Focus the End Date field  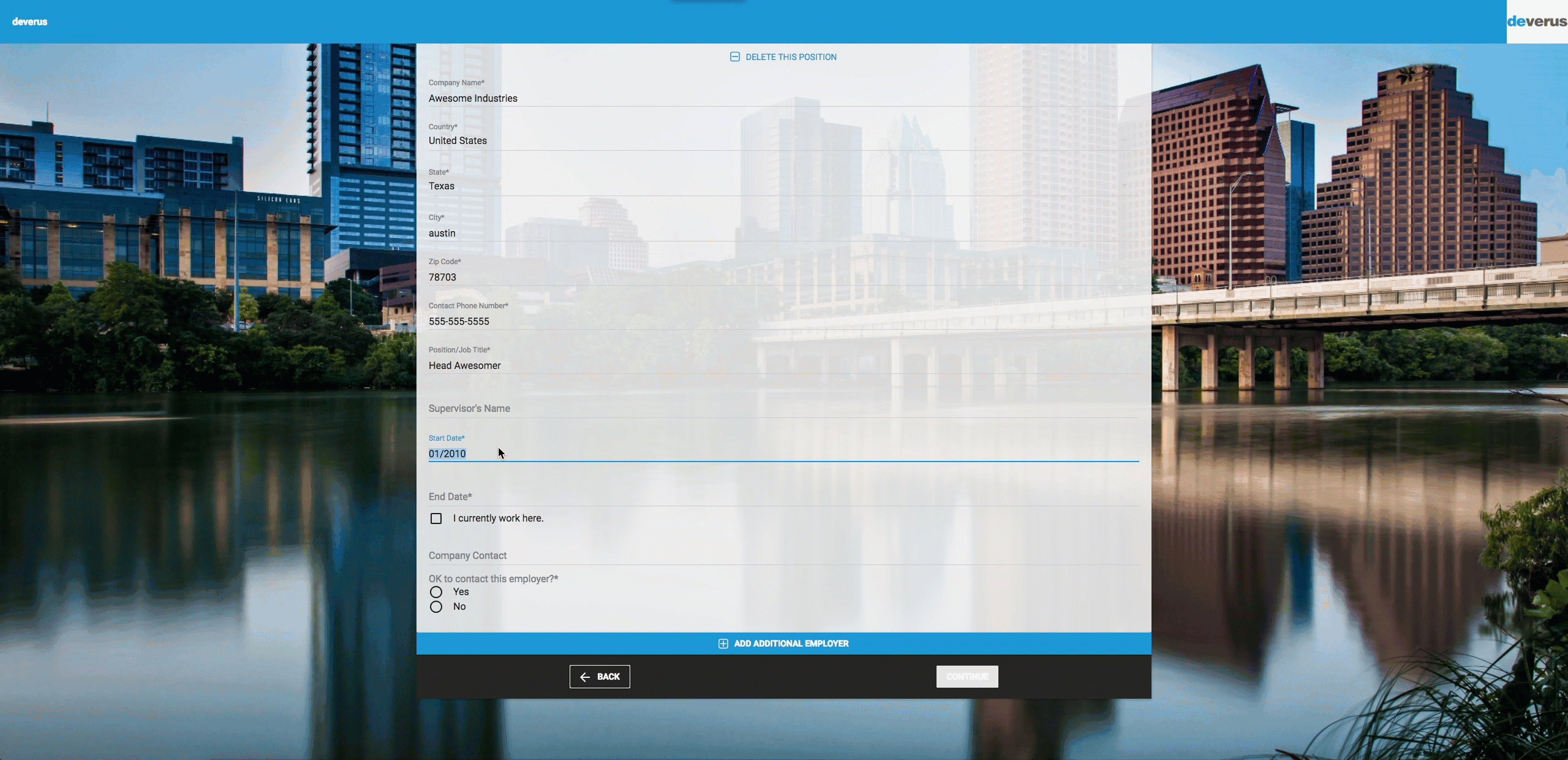point(784,496)
